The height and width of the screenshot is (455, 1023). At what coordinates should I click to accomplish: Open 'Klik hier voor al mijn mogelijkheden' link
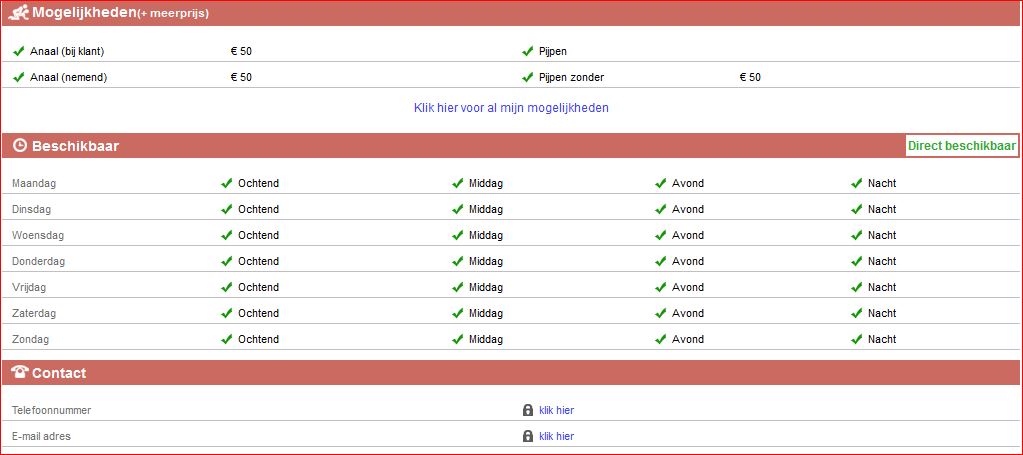(x=511, y=108)
